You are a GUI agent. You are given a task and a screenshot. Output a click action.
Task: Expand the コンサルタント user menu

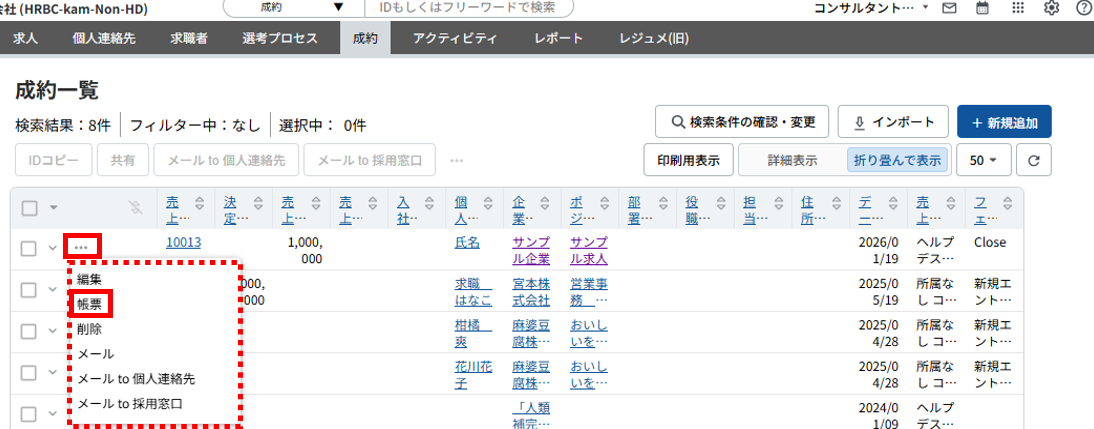pos(871,8)
